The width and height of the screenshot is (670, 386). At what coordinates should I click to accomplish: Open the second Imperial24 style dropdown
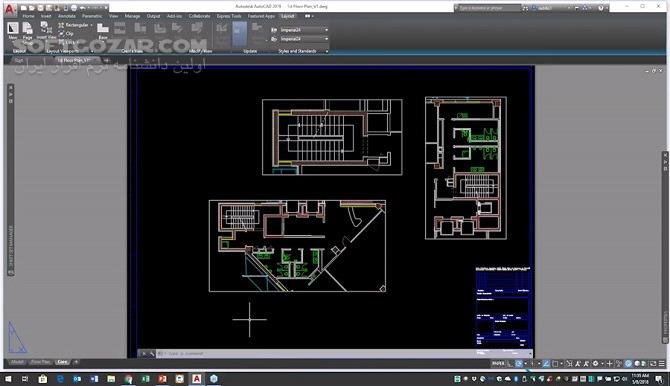304,39
